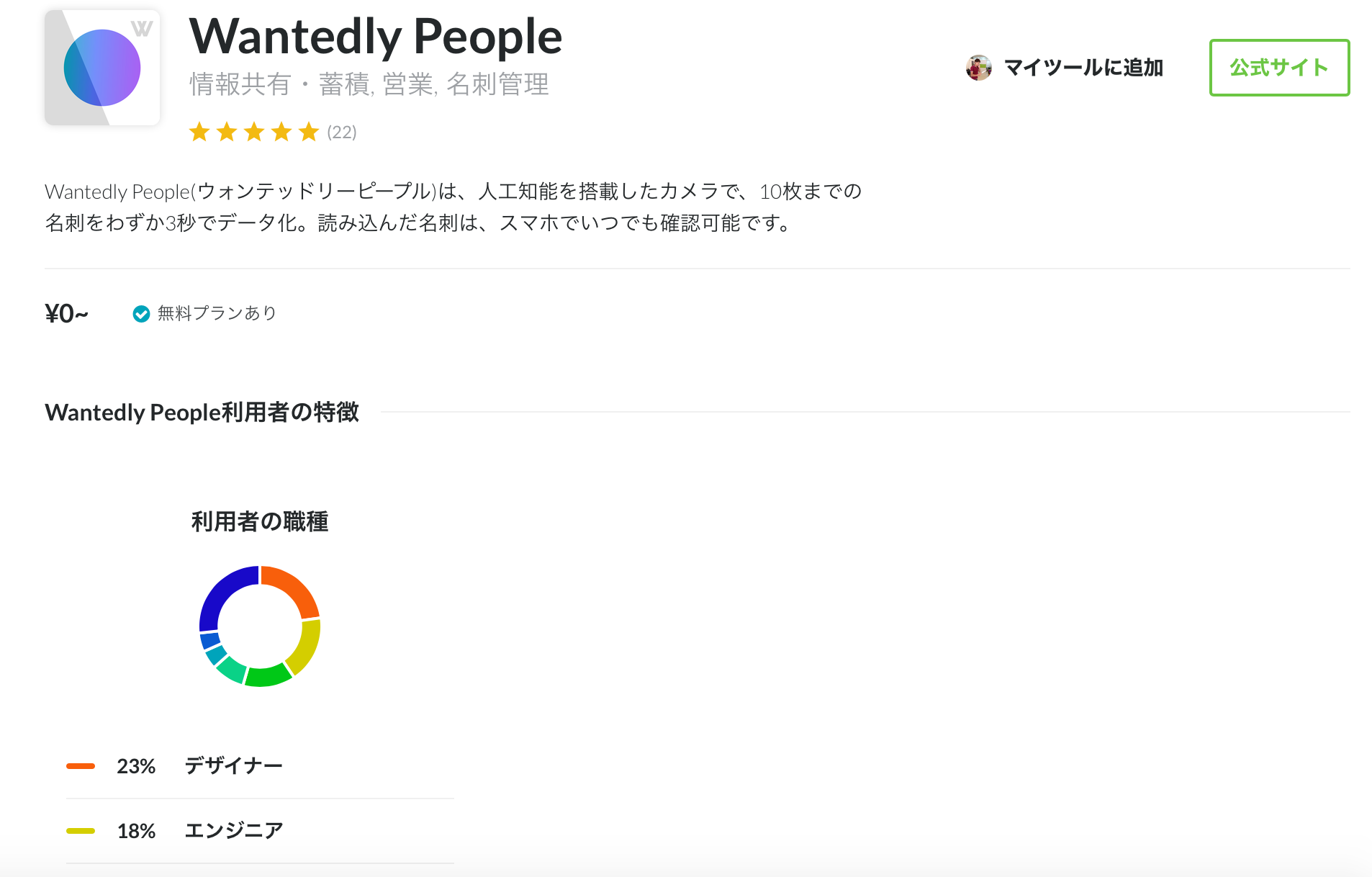Select the 18% エンジニア legend row
Image resolution: width=1372 pixels, height=877 pixels.
(x=260, y=831)
